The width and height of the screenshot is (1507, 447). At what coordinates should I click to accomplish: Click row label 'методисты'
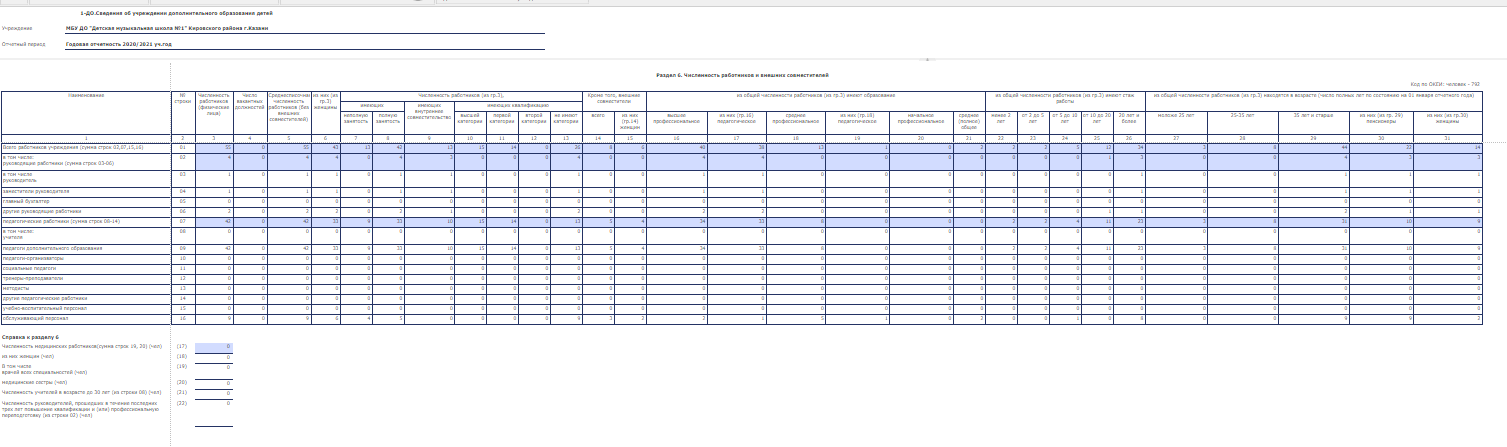click(85, 288)
